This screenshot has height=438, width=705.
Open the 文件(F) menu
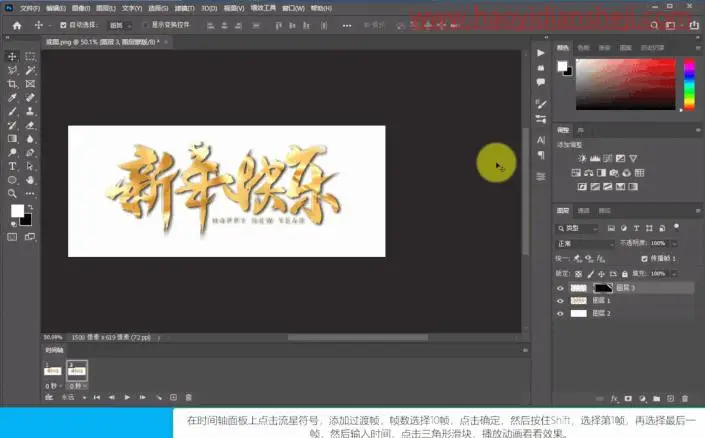coord(30,8)
